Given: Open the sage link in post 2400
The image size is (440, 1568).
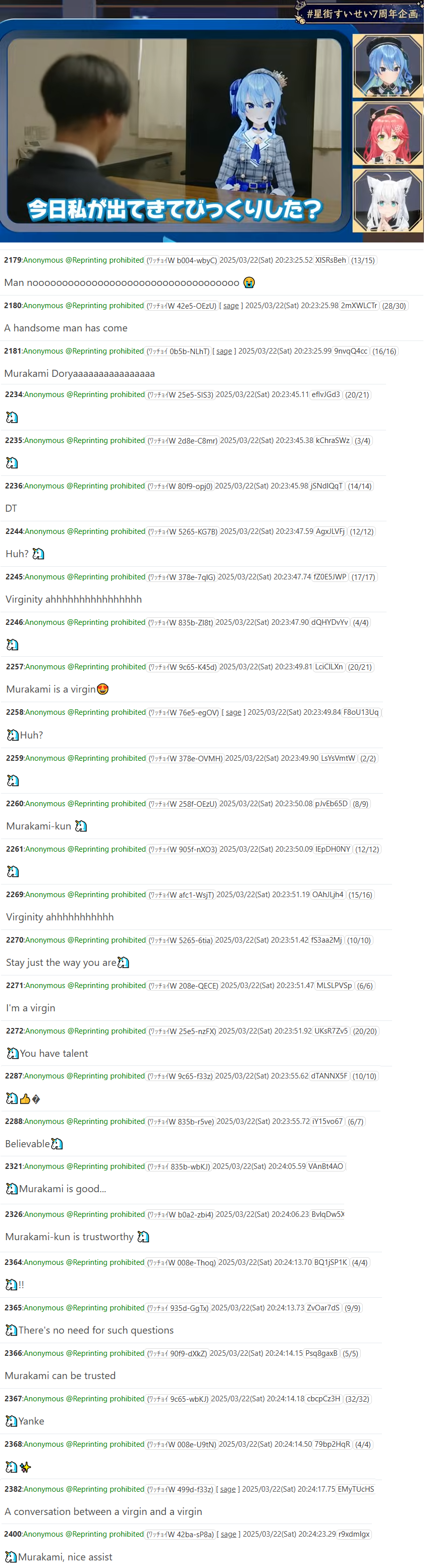Looking at the screenshot, I should (x=229, y=1534).
